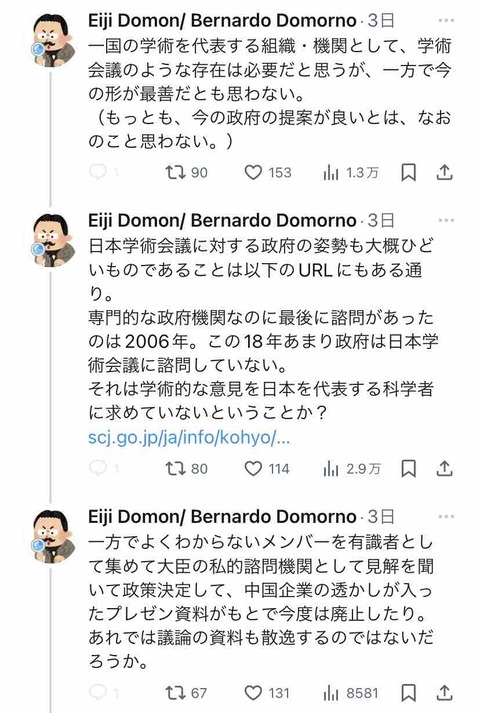Click the avatar on the third tweet
480x713 pixels.
click(x=53, y=537)
